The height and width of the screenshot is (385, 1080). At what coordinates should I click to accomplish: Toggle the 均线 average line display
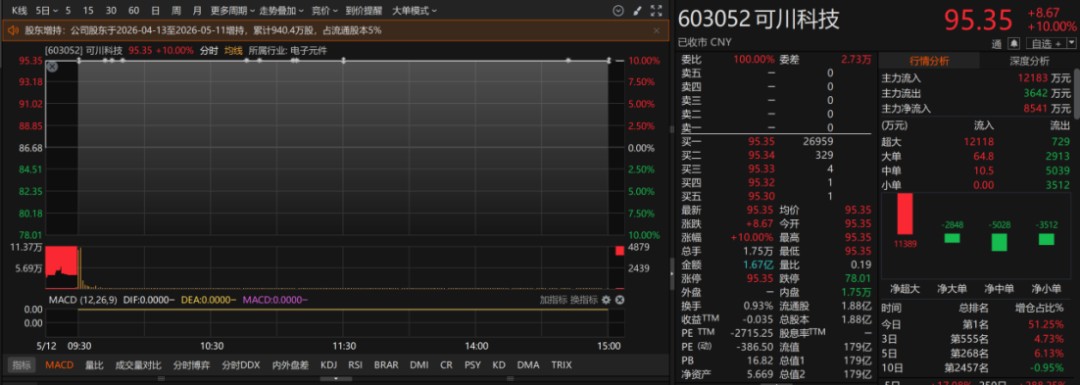pos(233,50)
